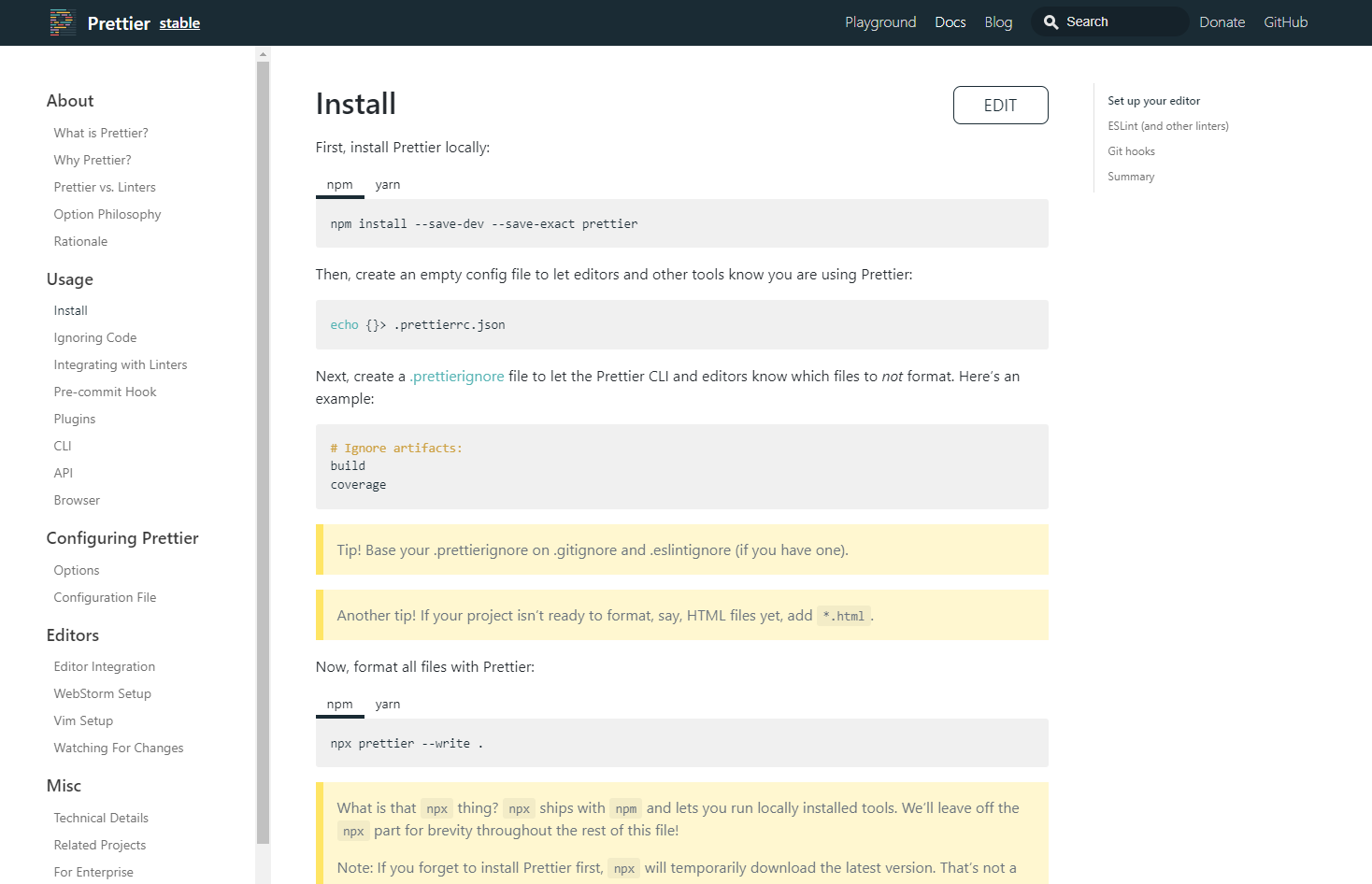This screenshot has width=1372, height=884.
Task: Open the Browser docs page
Action: pyautogui.click(x=77, y=500)
